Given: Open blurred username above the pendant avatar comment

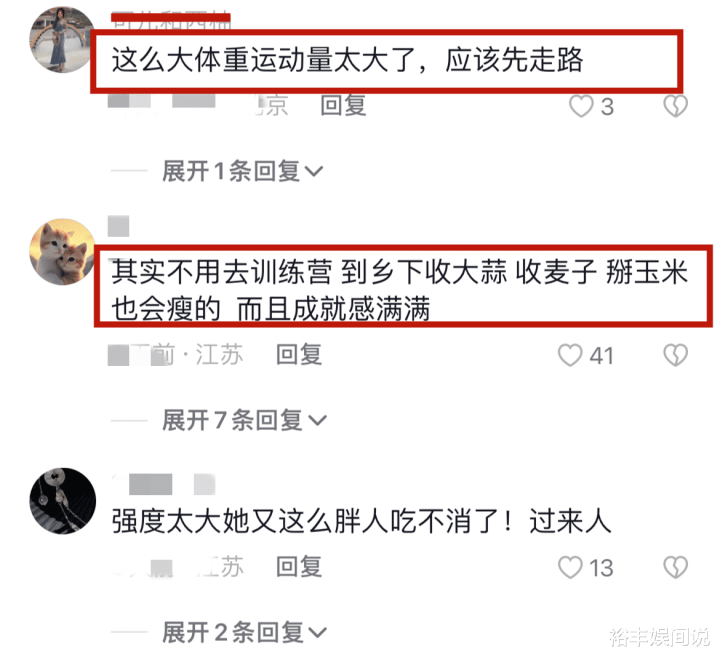Looking at the screenshot, I should click(x=164, y=484).
